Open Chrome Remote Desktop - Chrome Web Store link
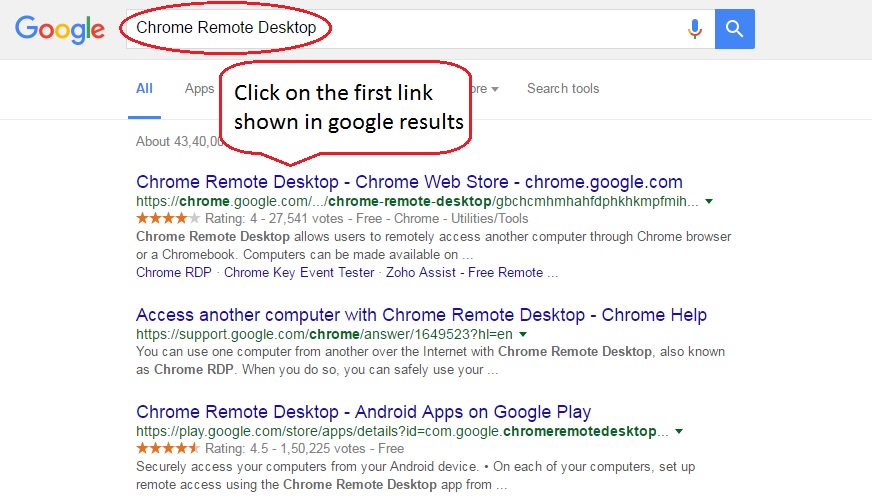This screenshot has width=872, height=503. coord(409,182)
